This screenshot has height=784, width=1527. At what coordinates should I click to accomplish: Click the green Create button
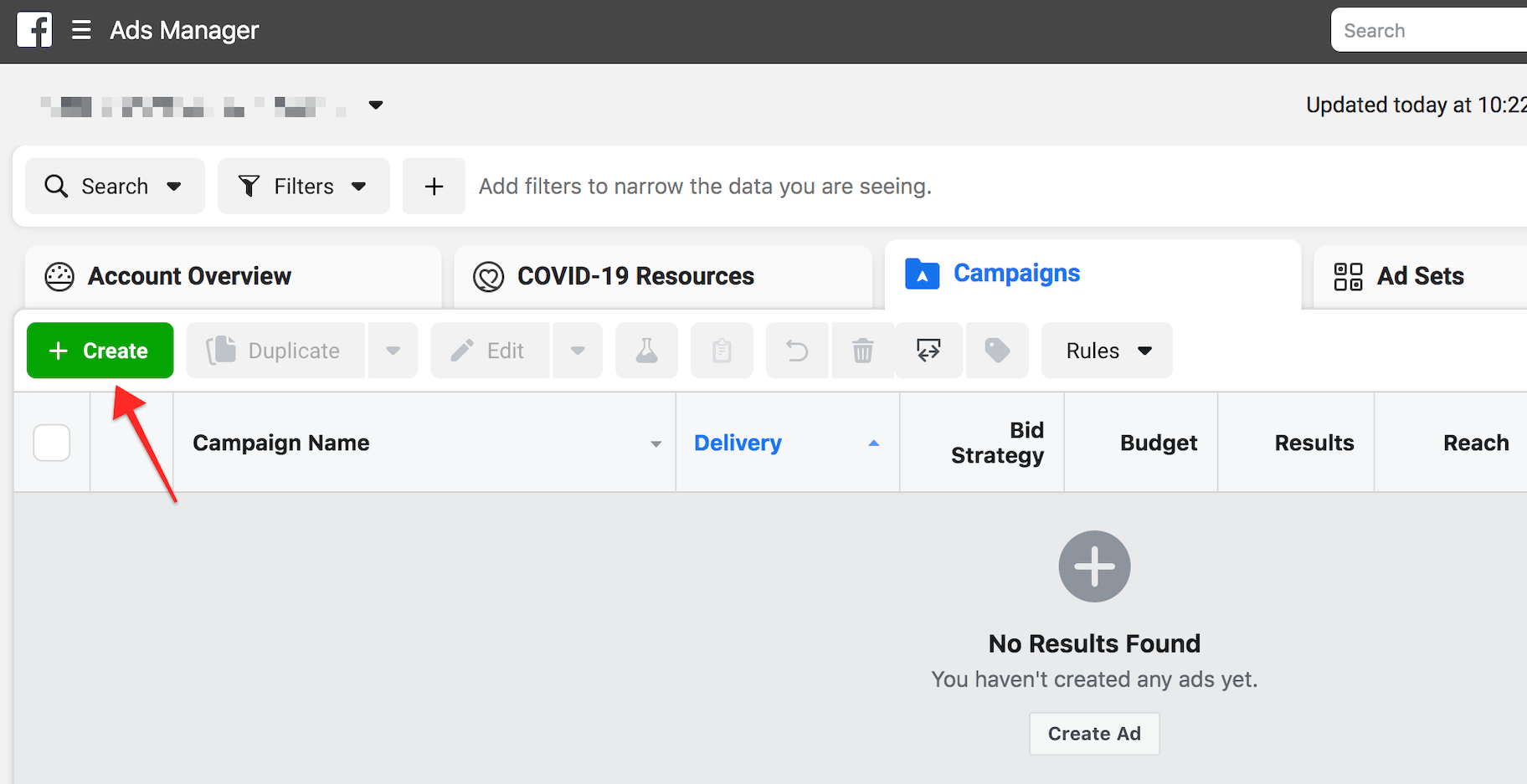(x=99, y=351)
